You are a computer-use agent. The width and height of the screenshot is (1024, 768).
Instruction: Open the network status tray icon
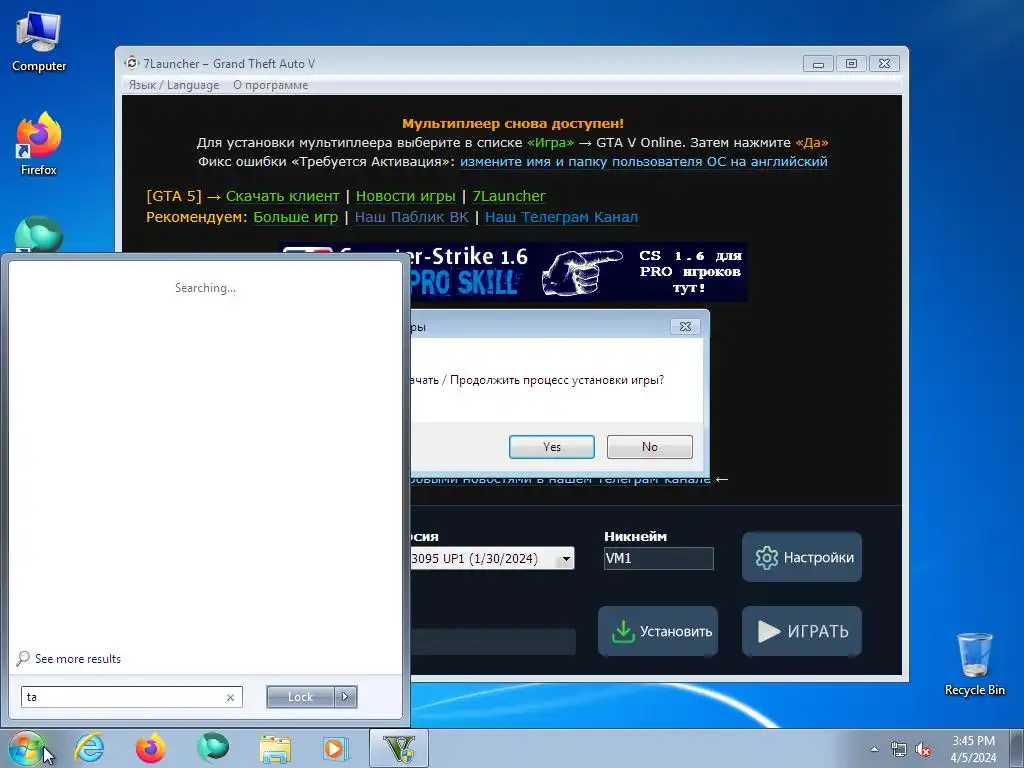point(899,750)
